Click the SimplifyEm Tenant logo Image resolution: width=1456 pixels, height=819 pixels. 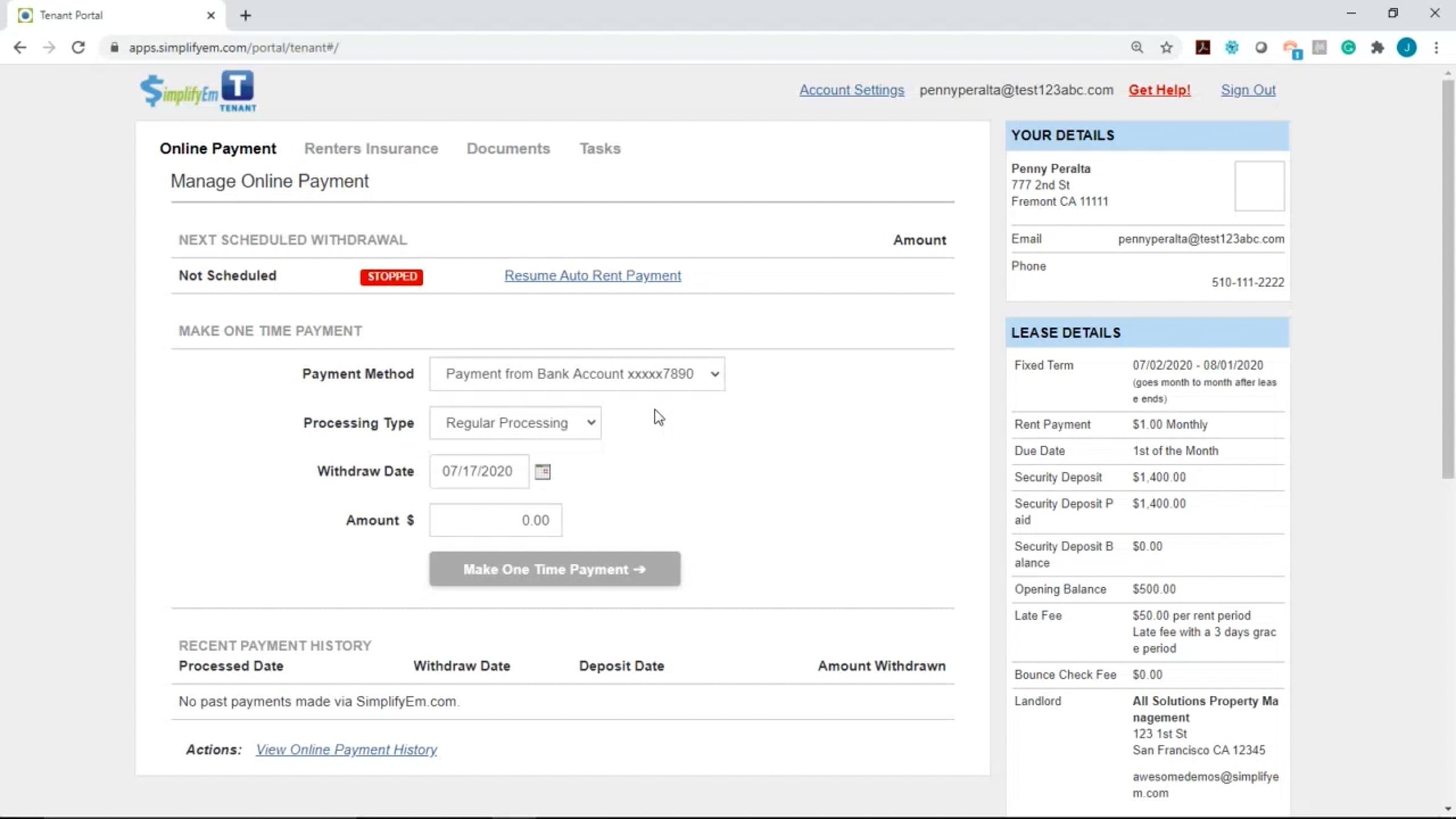coord(198,91)
